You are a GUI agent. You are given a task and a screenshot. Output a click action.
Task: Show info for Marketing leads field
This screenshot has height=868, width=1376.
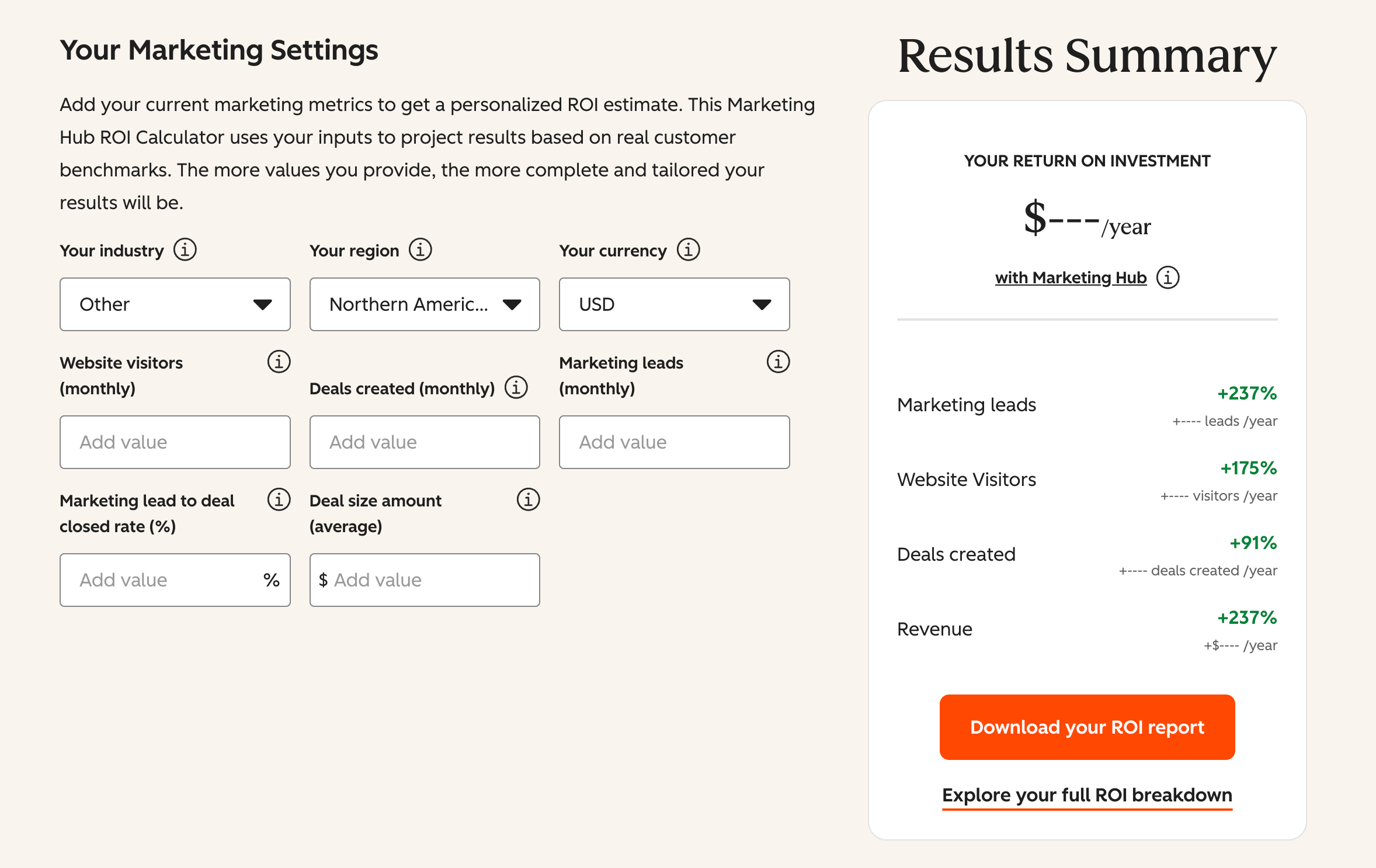point(777,362)
